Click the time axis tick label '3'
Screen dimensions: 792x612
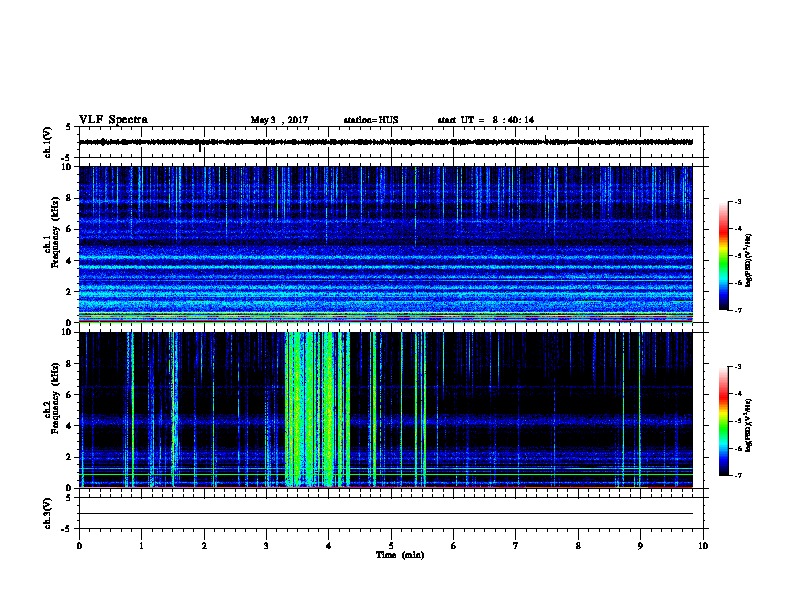tap(266, 546)
